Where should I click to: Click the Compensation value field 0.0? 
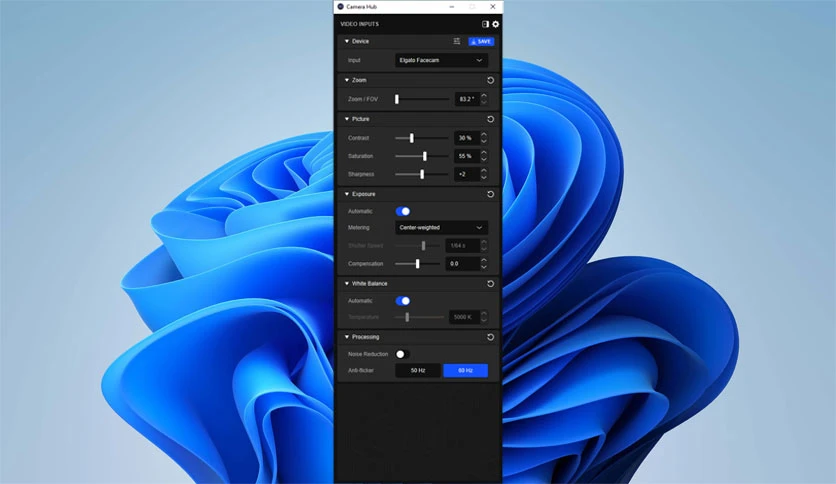coord(462,264)
